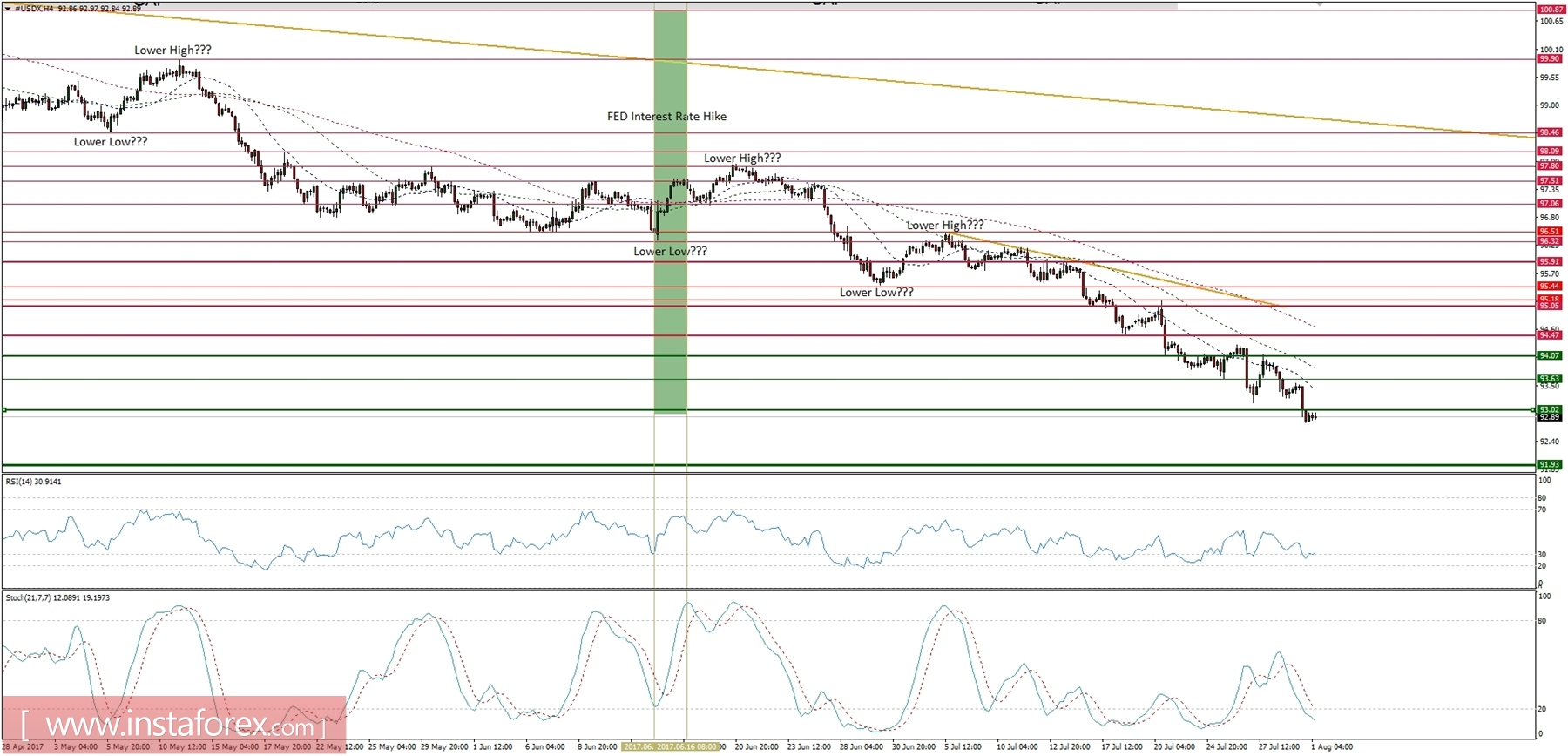Click the highlighted 2017.06.16 08:00 date marker

point(688,746)
